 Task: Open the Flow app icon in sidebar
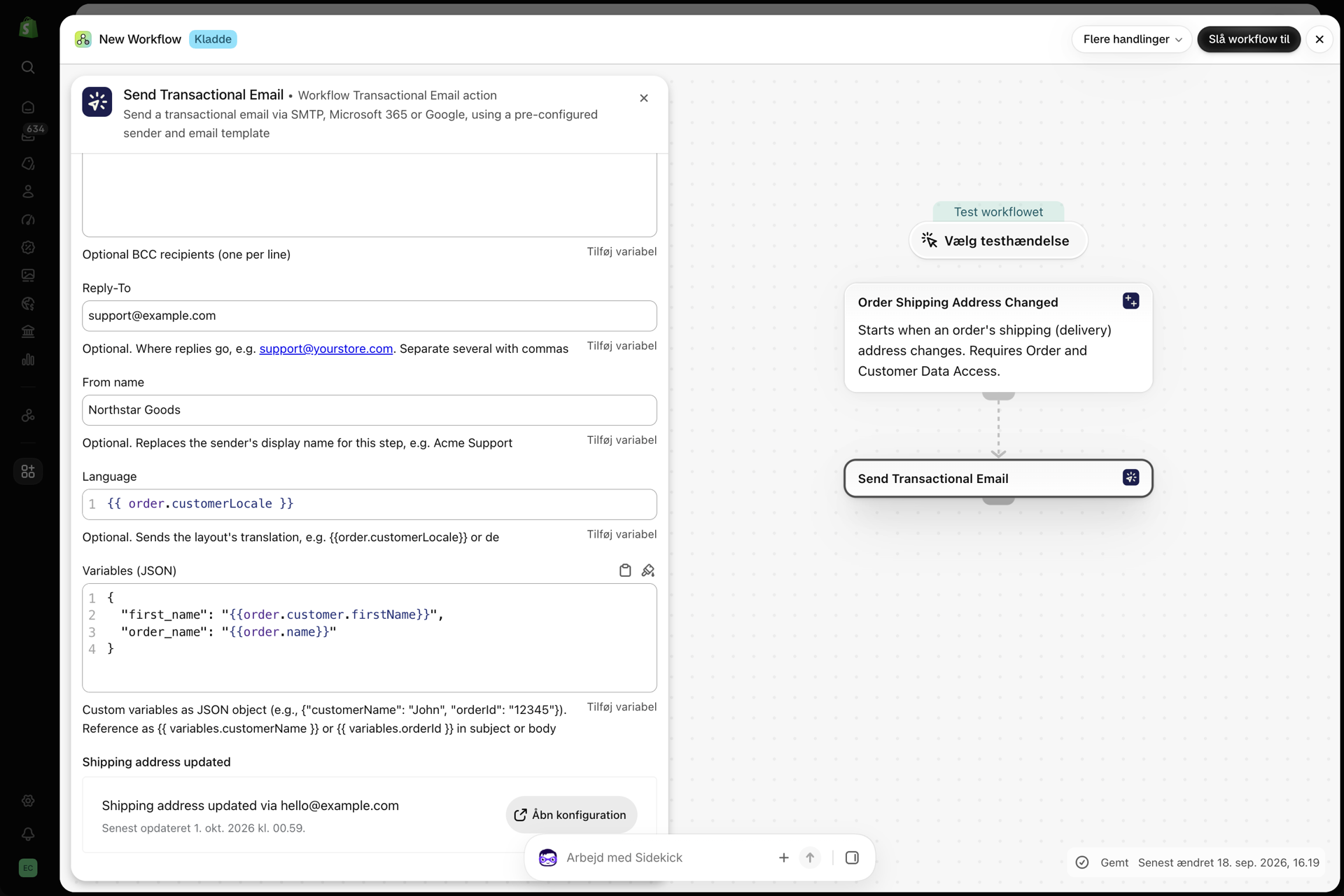tap(28, 415)
